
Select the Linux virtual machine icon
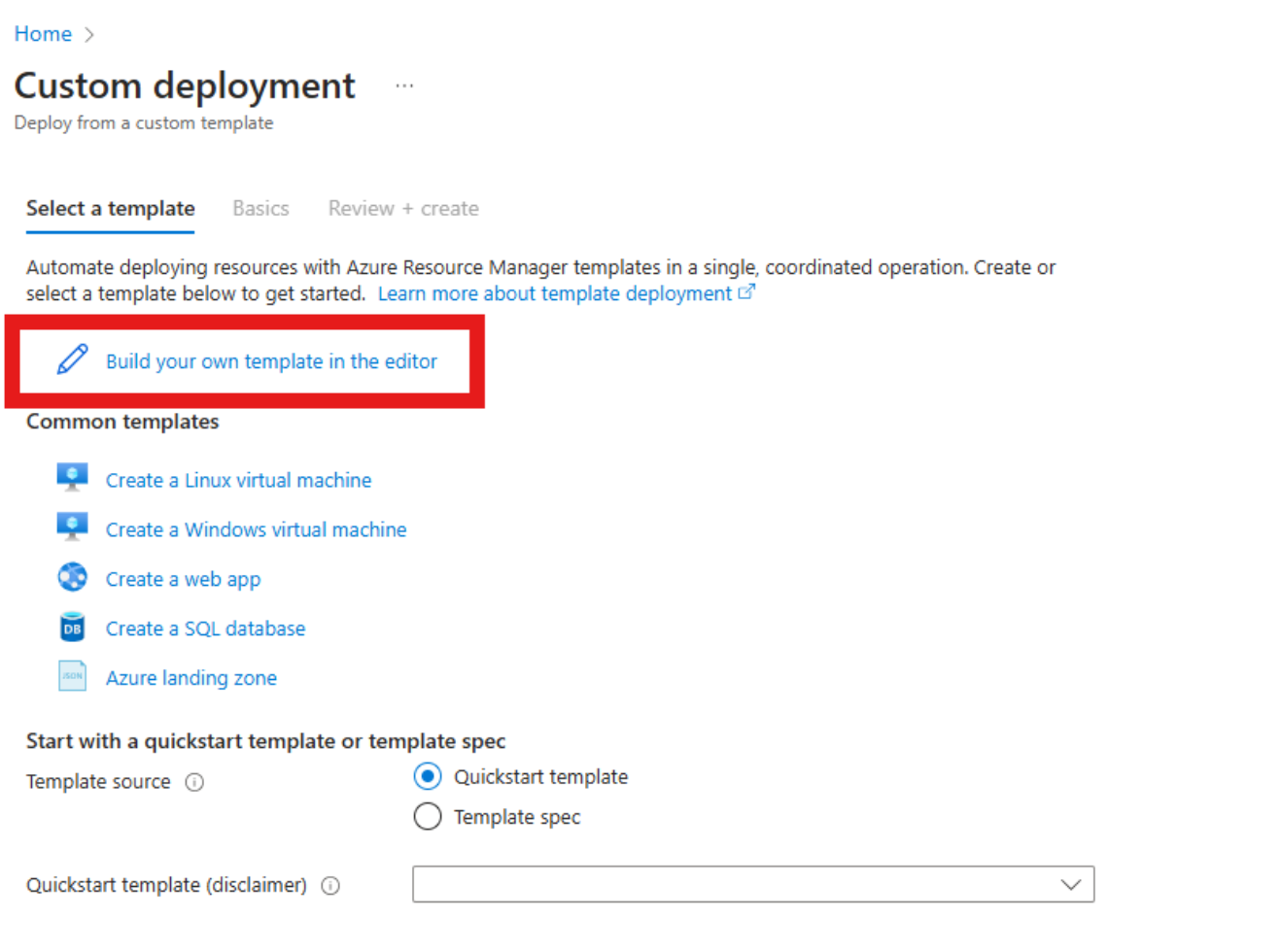[71, 477]
